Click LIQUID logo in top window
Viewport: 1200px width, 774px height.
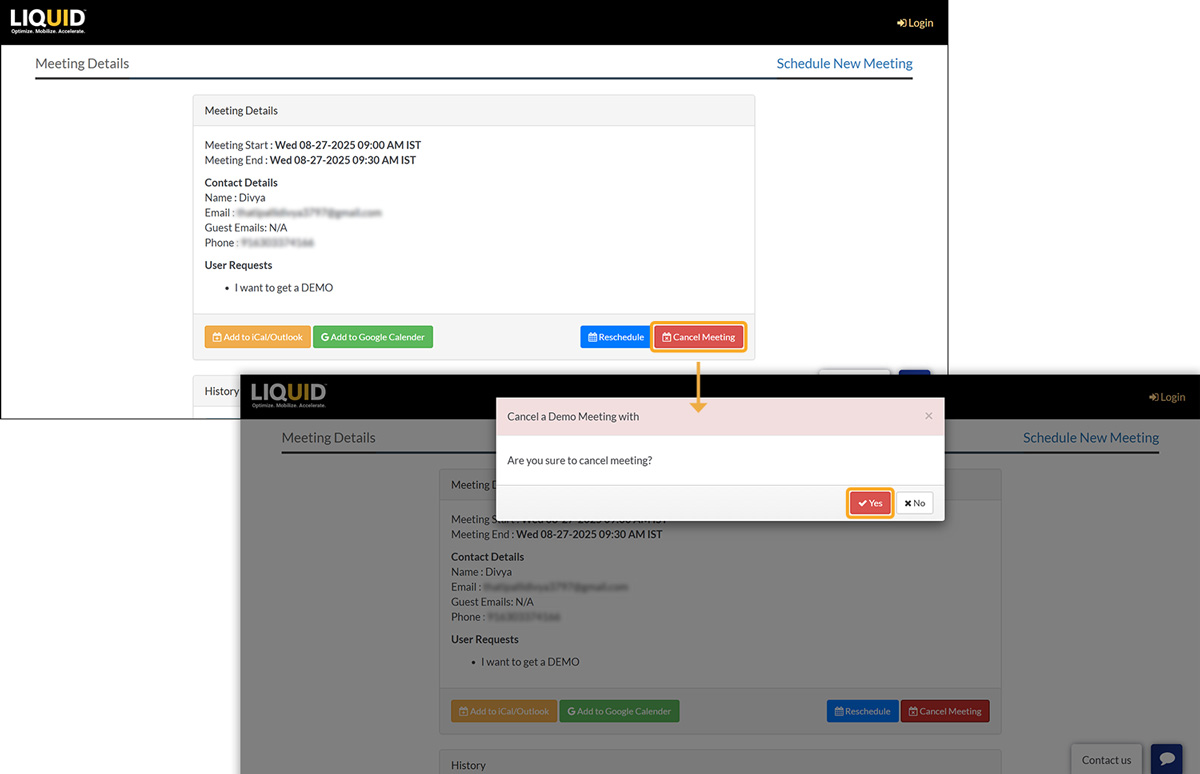coord(48,20)
